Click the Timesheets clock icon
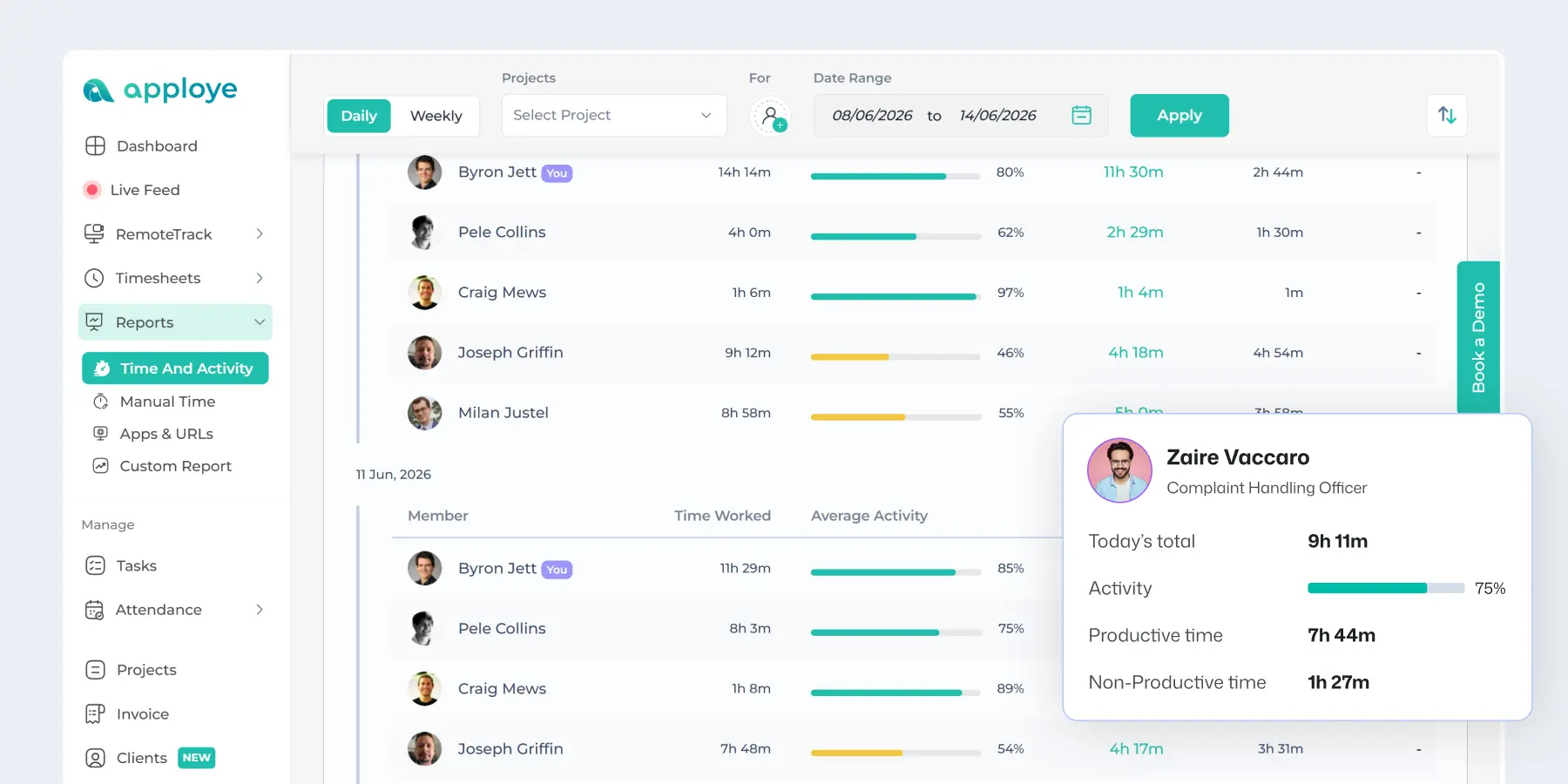1568x784 pixels. 94,278
